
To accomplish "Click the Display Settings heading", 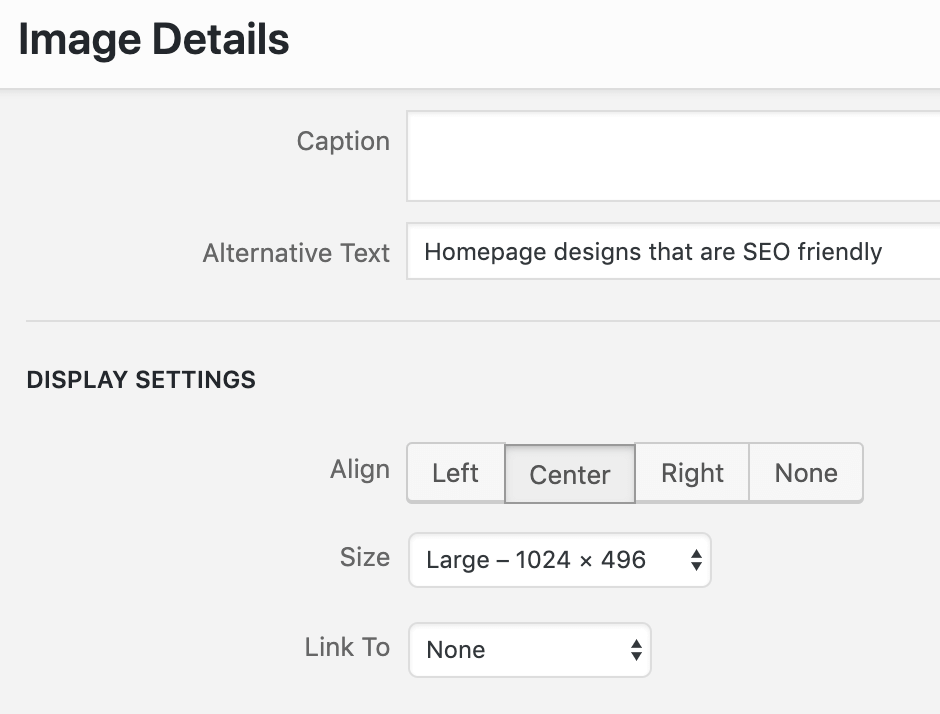I will (x=141, y=379).
